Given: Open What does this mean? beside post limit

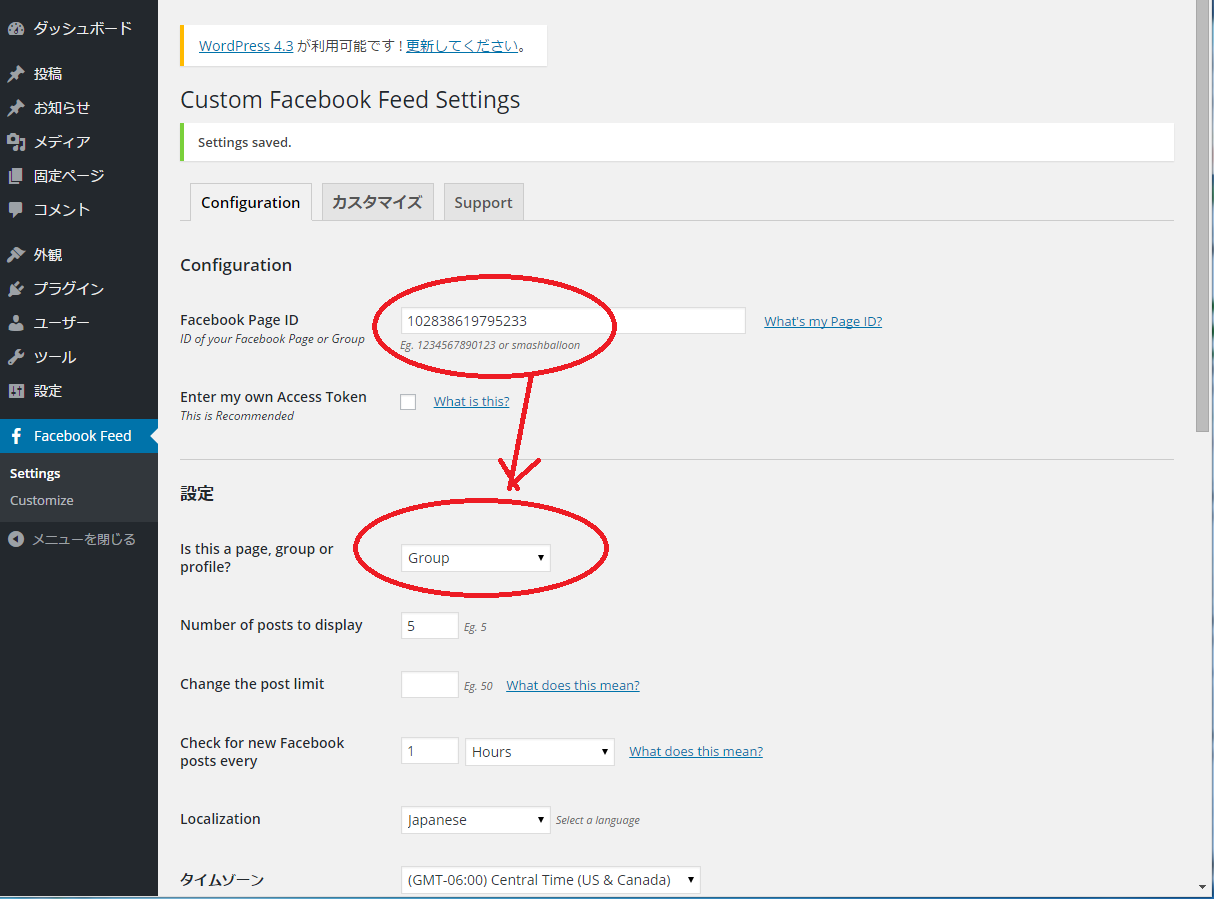Looking at the screenshot, I should [573, 685].
